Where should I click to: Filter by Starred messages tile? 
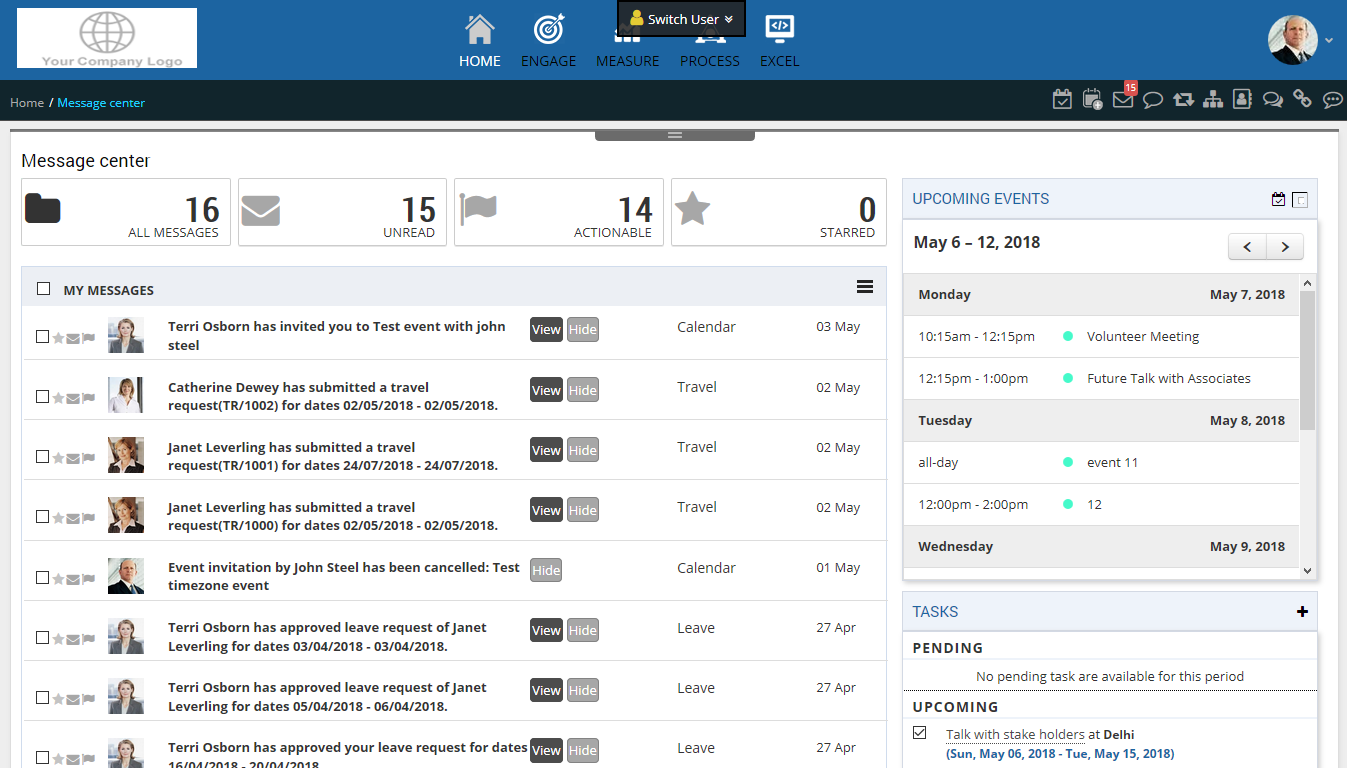(x=778, y=212)
